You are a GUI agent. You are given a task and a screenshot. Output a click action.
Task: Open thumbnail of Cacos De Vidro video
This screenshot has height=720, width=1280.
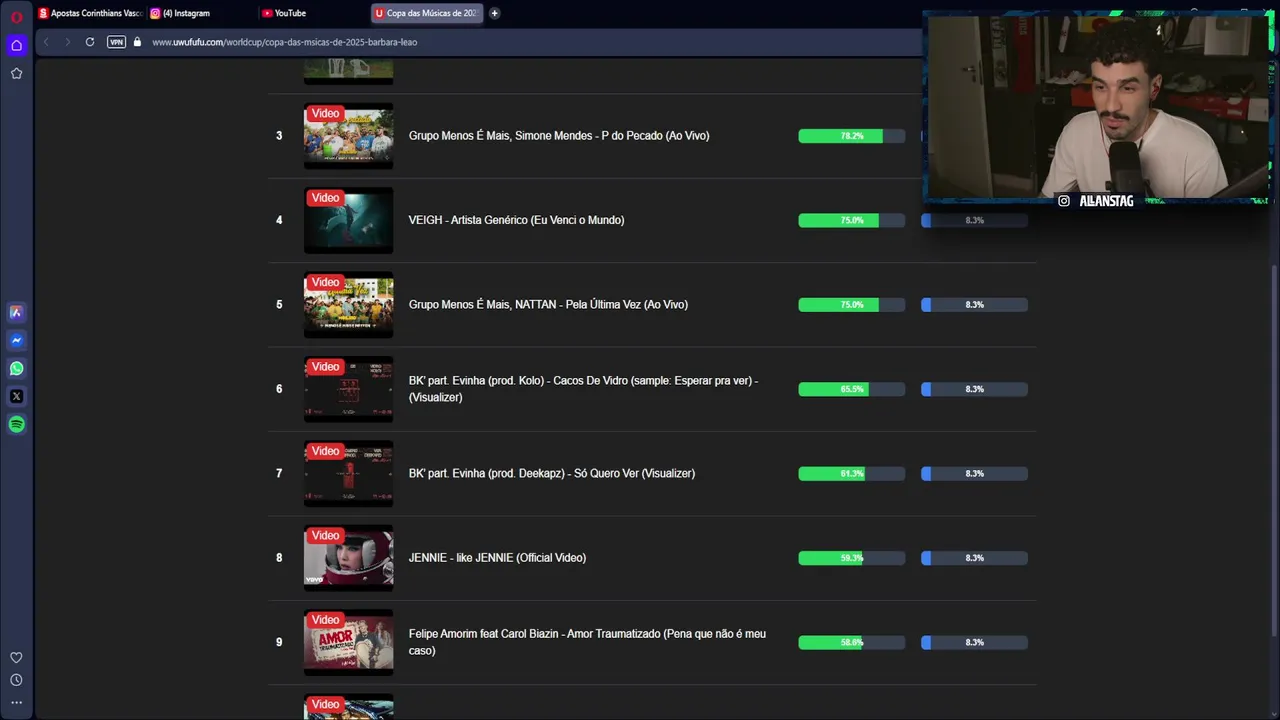tap(348, 389)
